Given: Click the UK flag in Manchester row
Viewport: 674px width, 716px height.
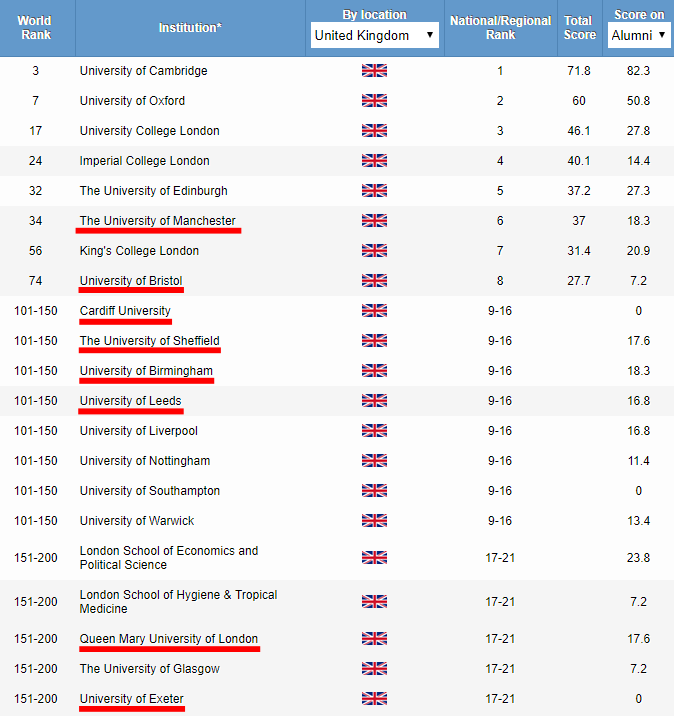Looking at the screenshot, I should click(x=374, y=221).
